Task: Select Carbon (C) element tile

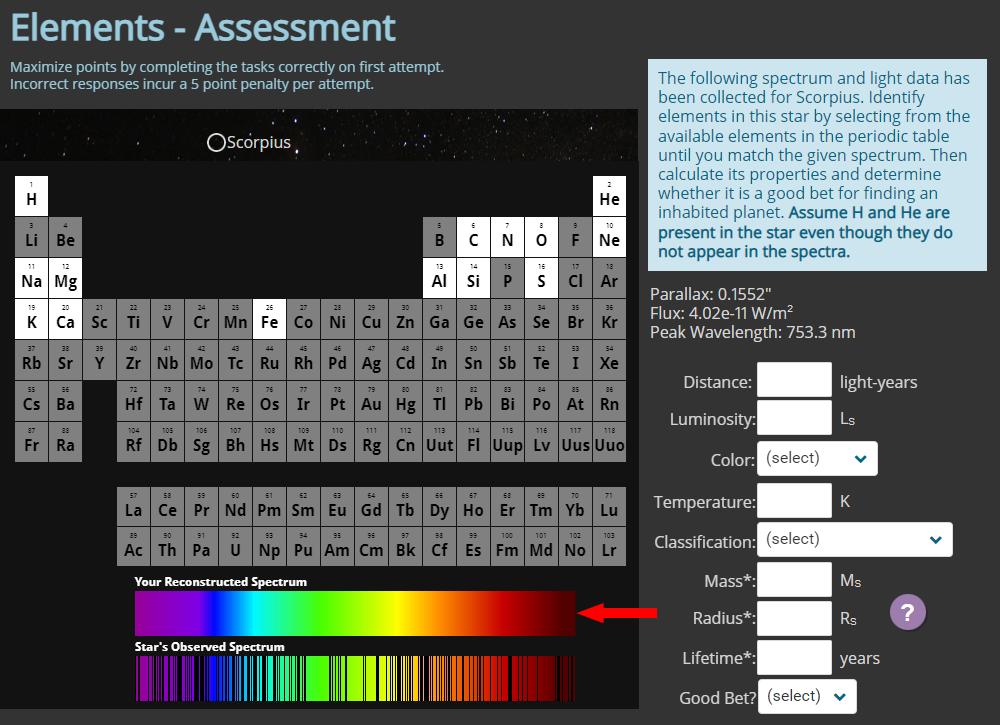Action: click(473, 237)
